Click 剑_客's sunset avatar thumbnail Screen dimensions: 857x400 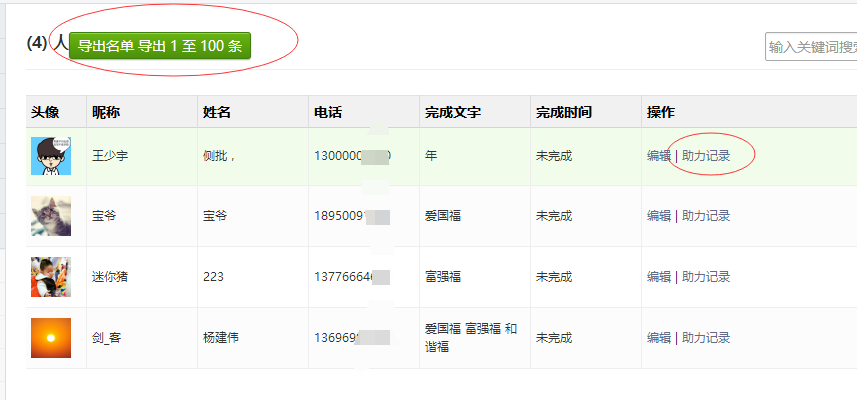(51, 338)
